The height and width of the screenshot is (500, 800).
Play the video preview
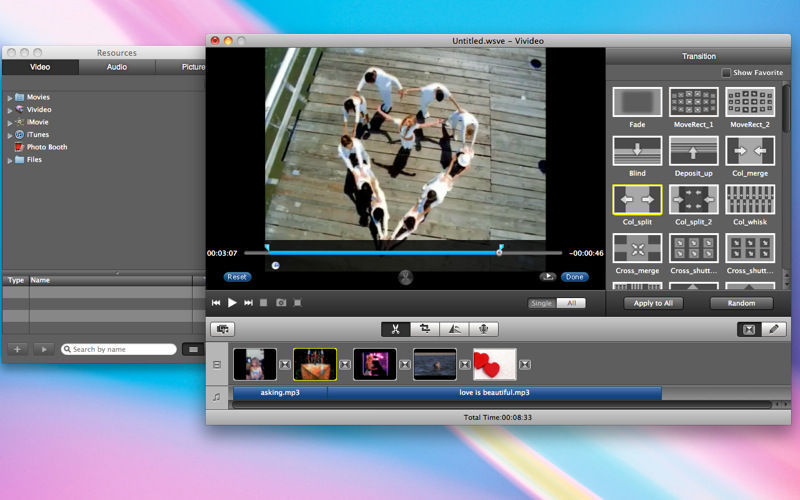point(232,303)
